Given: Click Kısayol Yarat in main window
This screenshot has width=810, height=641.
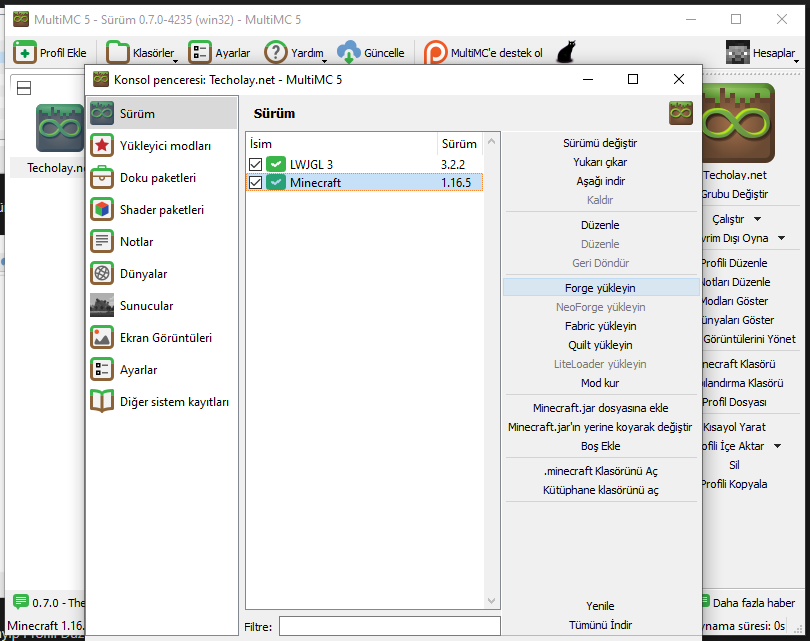Looking at the screenshot, I should point(735,427).
